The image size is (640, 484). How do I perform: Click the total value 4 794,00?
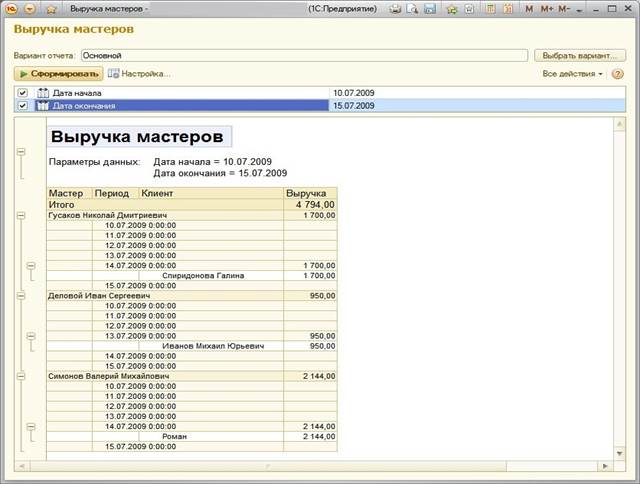tap(315, 204)
